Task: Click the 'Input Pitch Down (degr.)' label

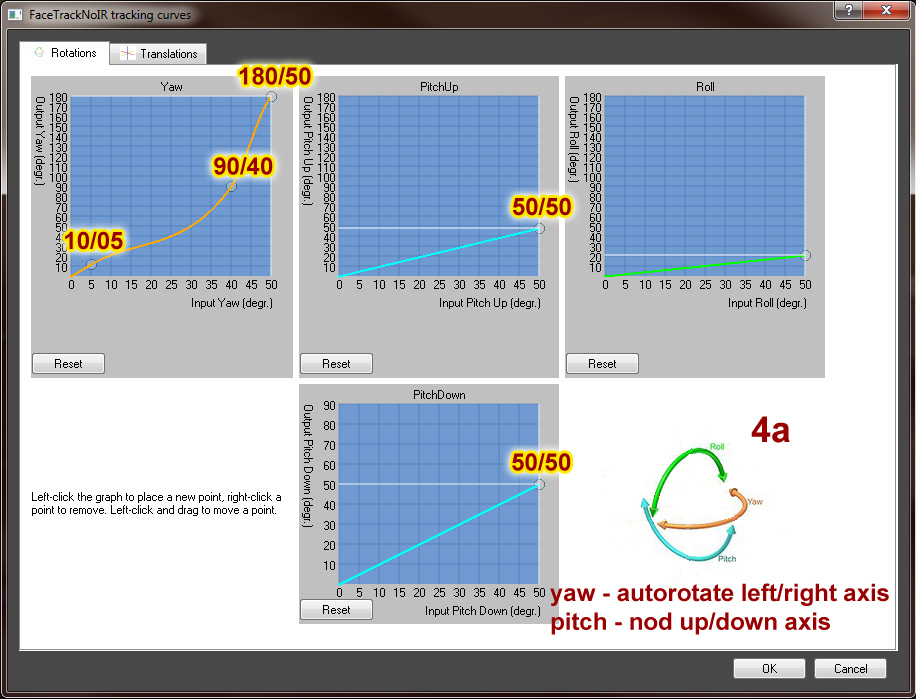Action: click(483, 611)
